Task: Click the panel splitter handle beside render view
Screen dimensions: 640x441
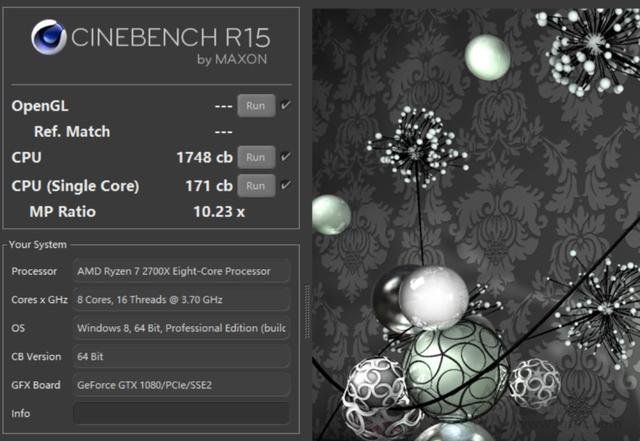Action: [307, 312]
